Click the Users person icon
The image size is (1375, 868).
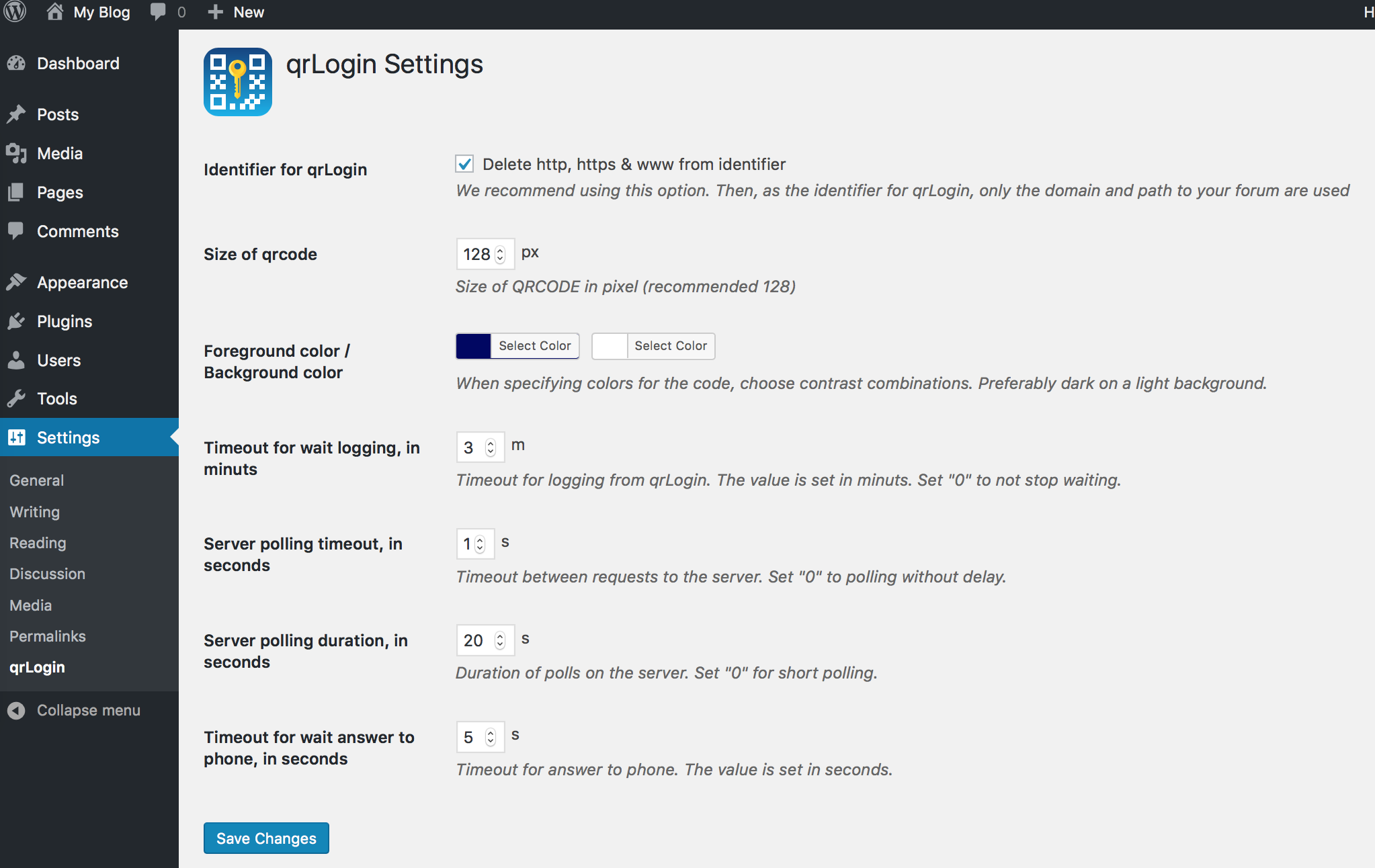click(x=17, y=360)
